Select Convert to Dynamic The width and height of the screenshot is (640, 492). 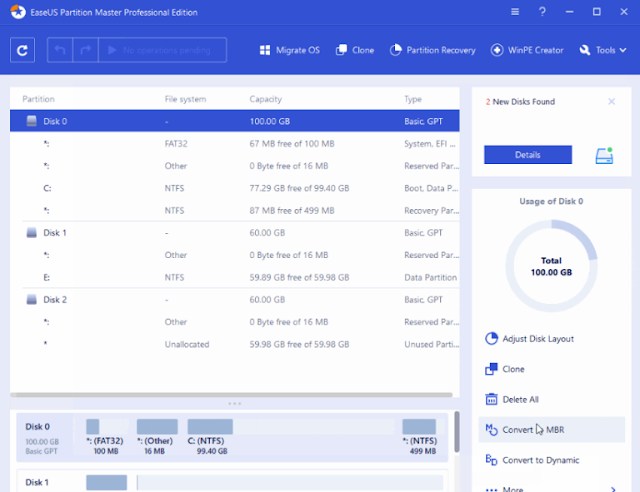532,460
